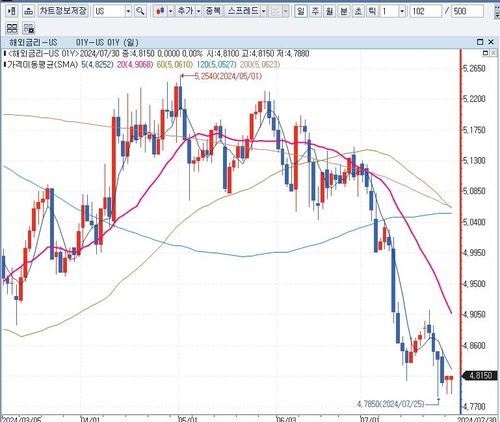
Task: Click the 5.1750 y-axis label
Action: [x=474, y=130]
